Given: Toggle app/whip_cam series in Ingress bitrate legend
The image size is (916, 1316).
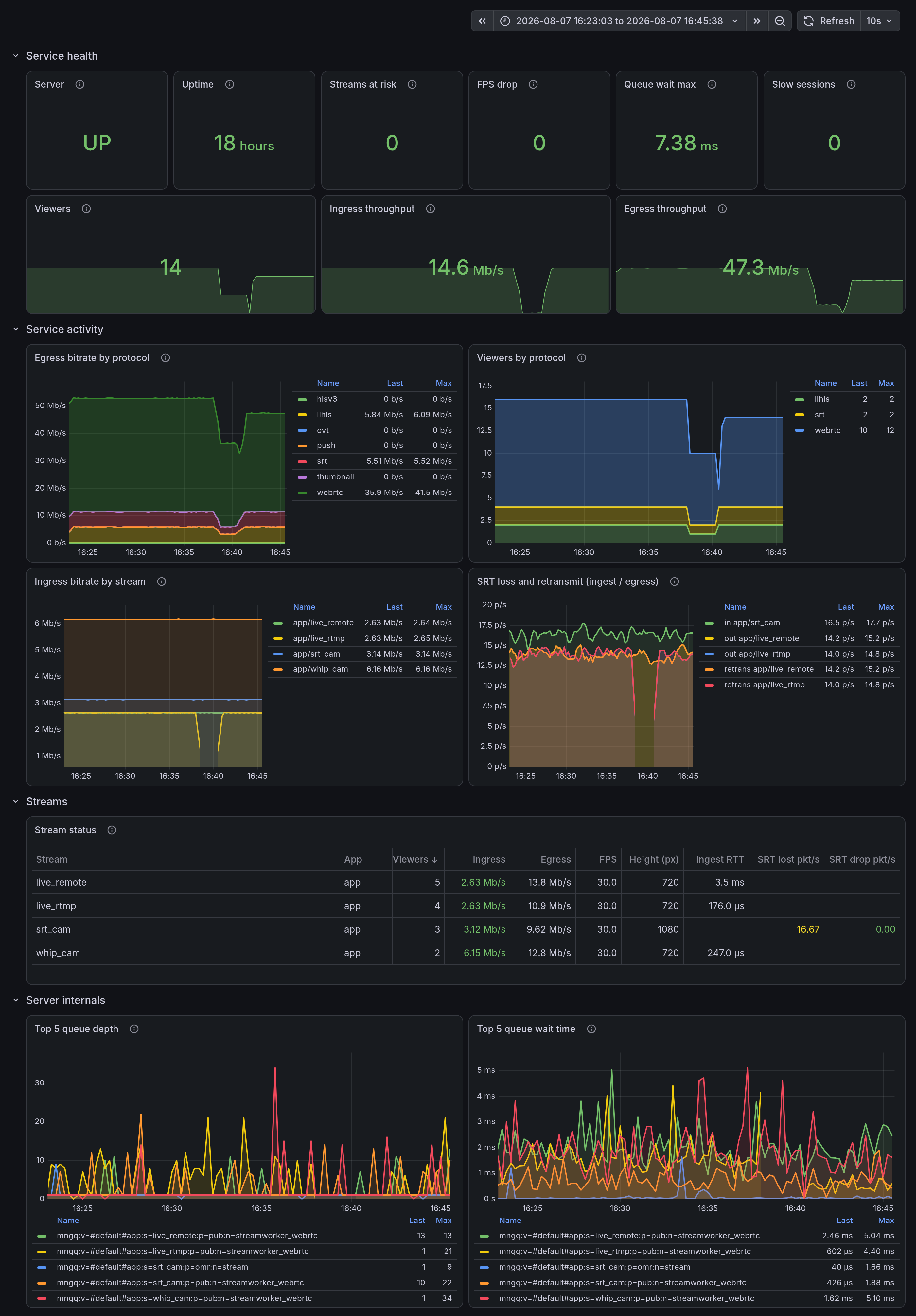Looking at the screenshot, I should click(x=320, y=669).
